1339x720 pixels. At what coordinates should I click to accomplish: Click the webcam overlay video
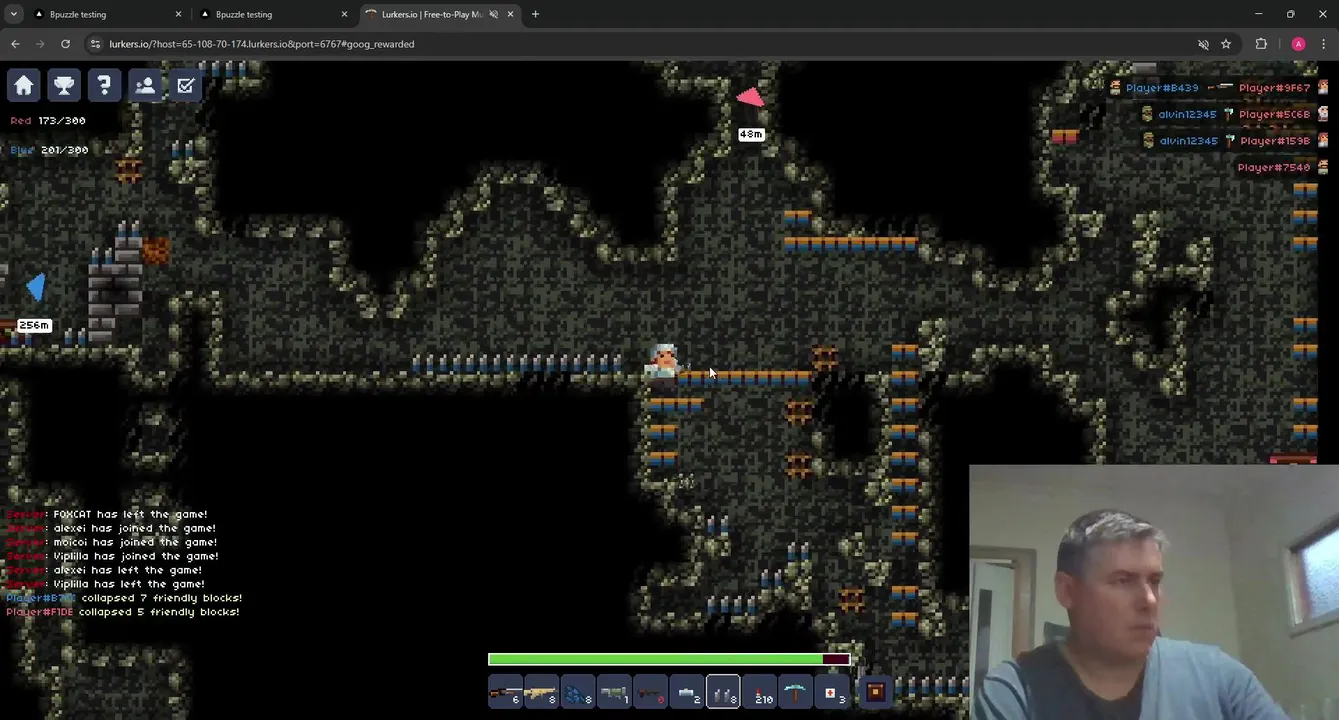tap(1154, 592)
